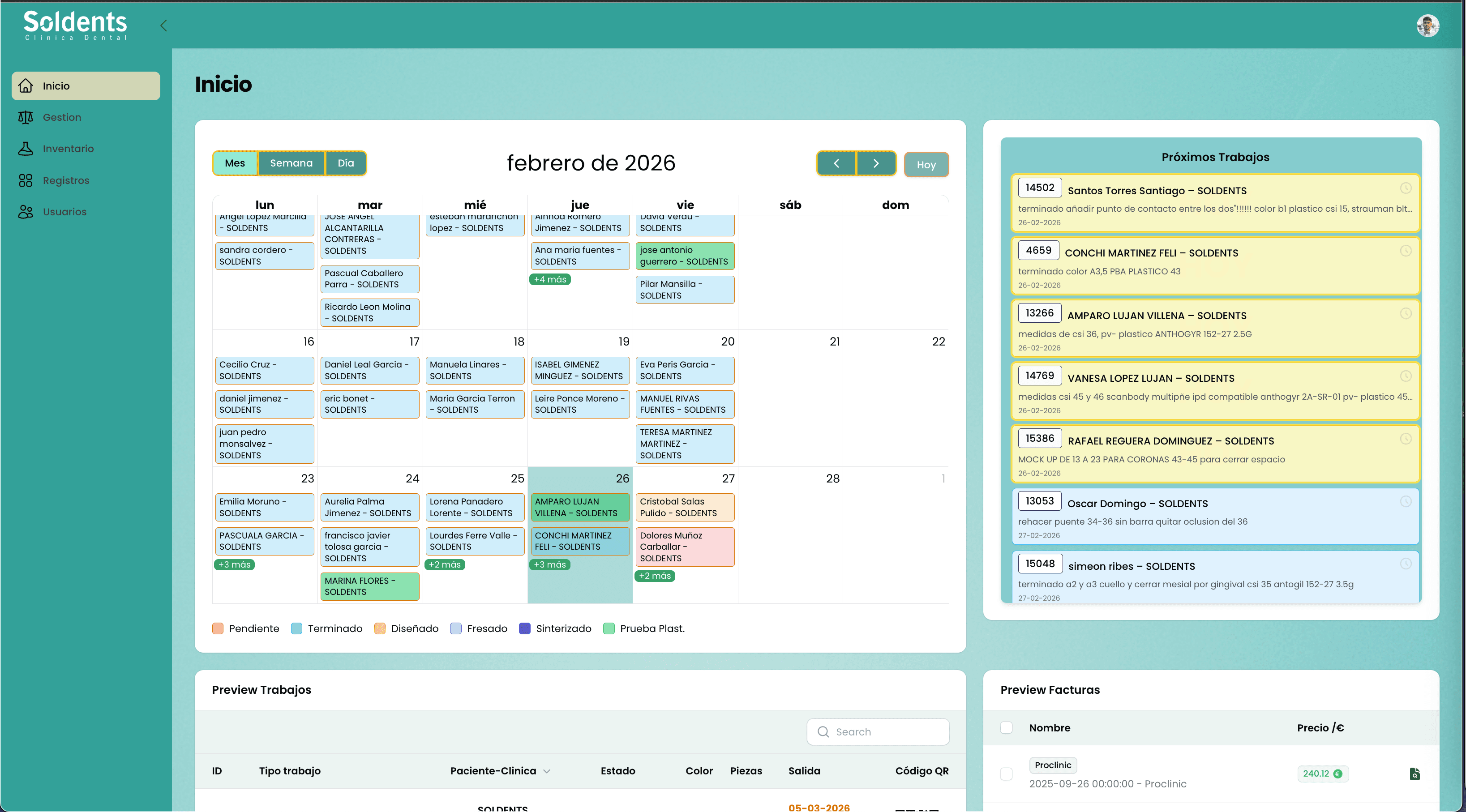
Task: Click the user avatar in top bar
Action: (x=1427, y=26)
